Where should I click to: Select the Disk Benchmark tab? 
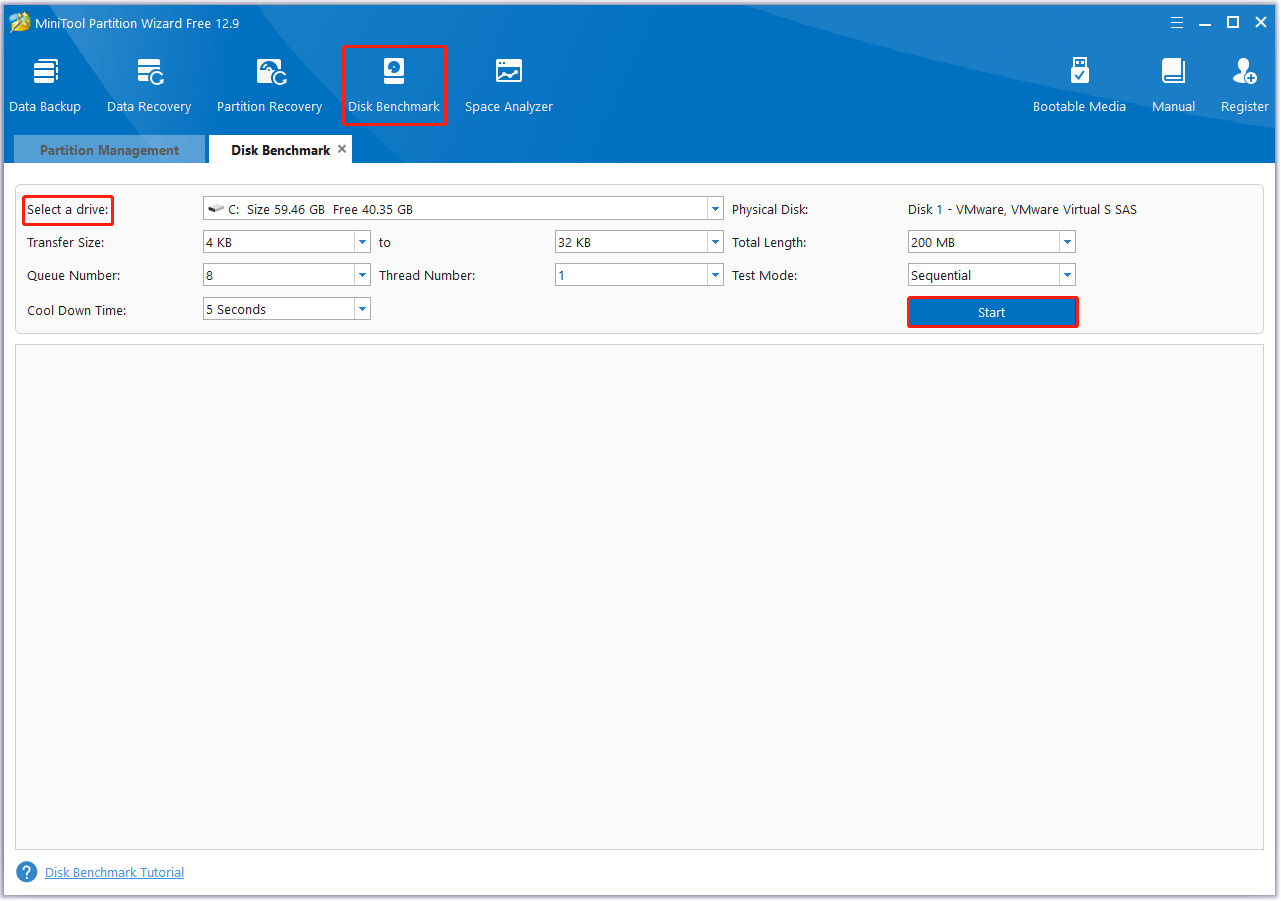280,150
